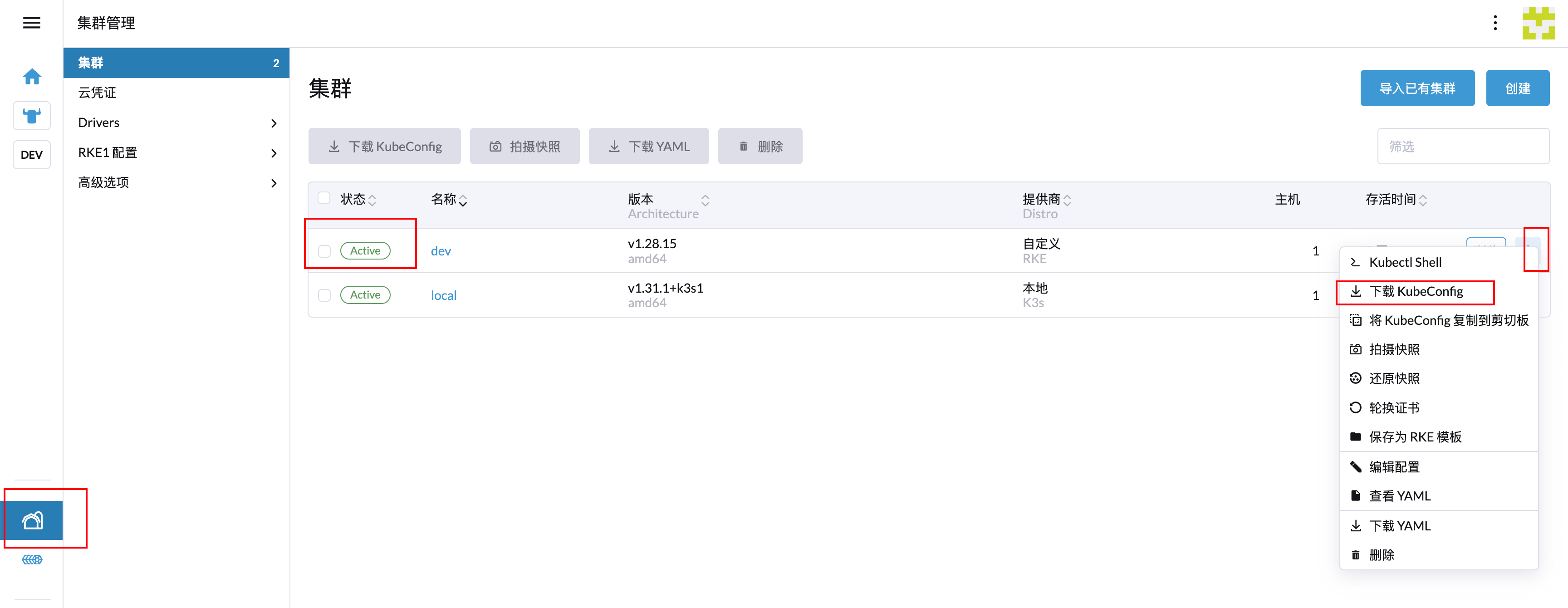The image size is (1568, 608).
Task: Open the DEV cluster shortcut
Action: click(32, 155)
